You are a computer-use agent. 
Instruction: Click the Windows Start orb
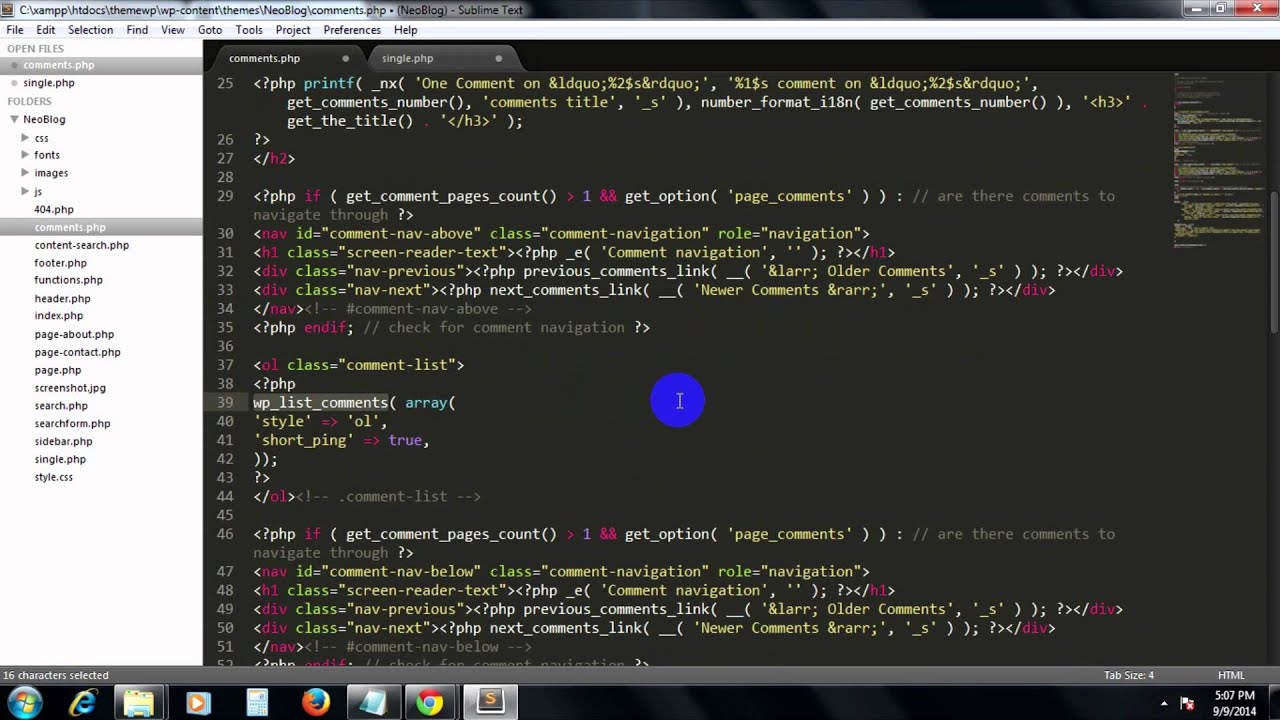click(x=24, y=703)
